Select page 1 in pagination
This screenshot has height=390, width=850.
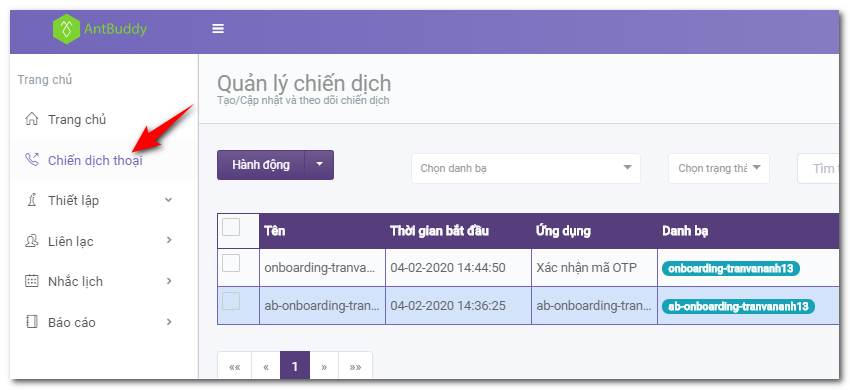pos(295,366)
